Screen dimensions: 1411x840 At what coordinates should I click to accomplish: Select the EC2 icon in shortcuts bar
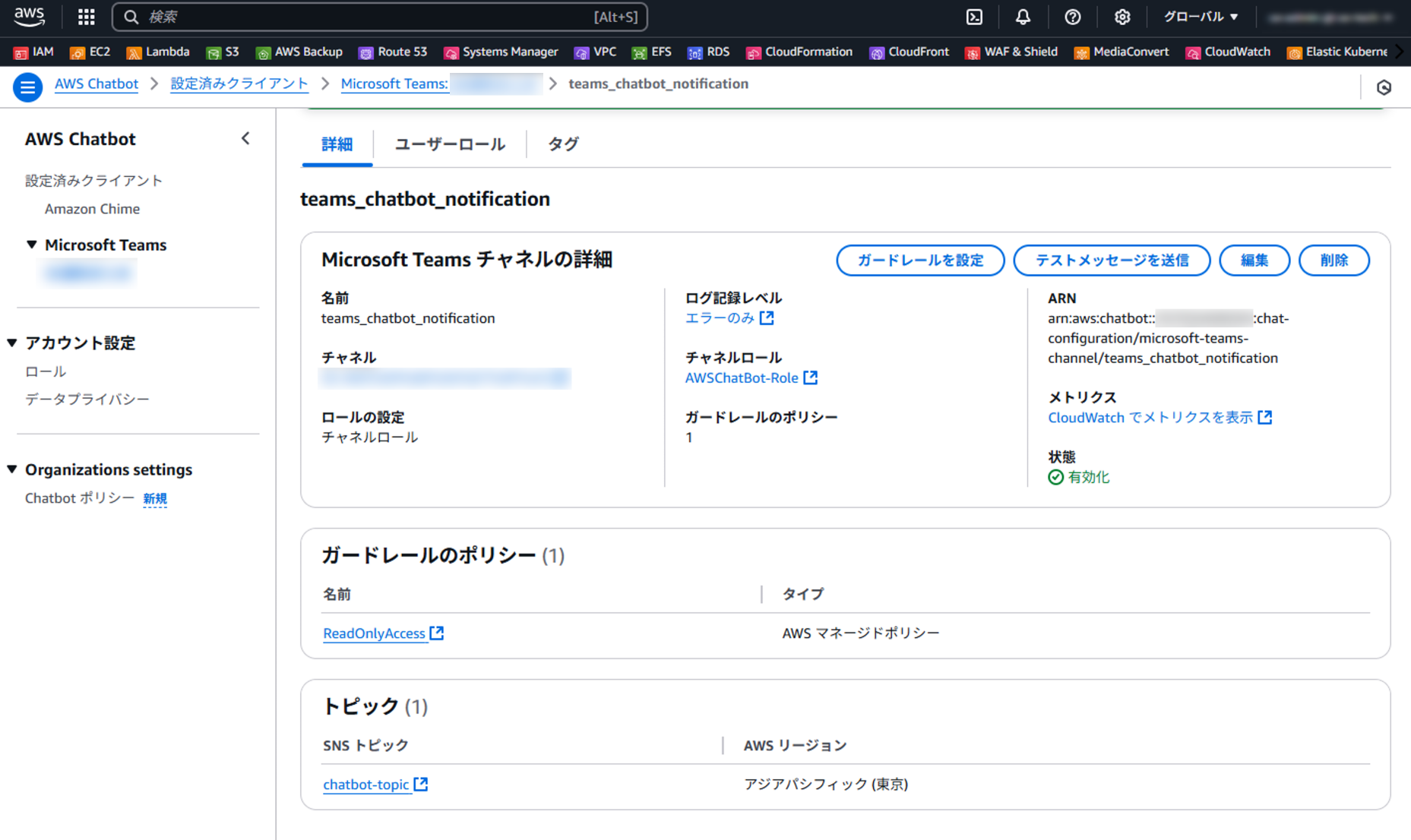click(89, 52)
